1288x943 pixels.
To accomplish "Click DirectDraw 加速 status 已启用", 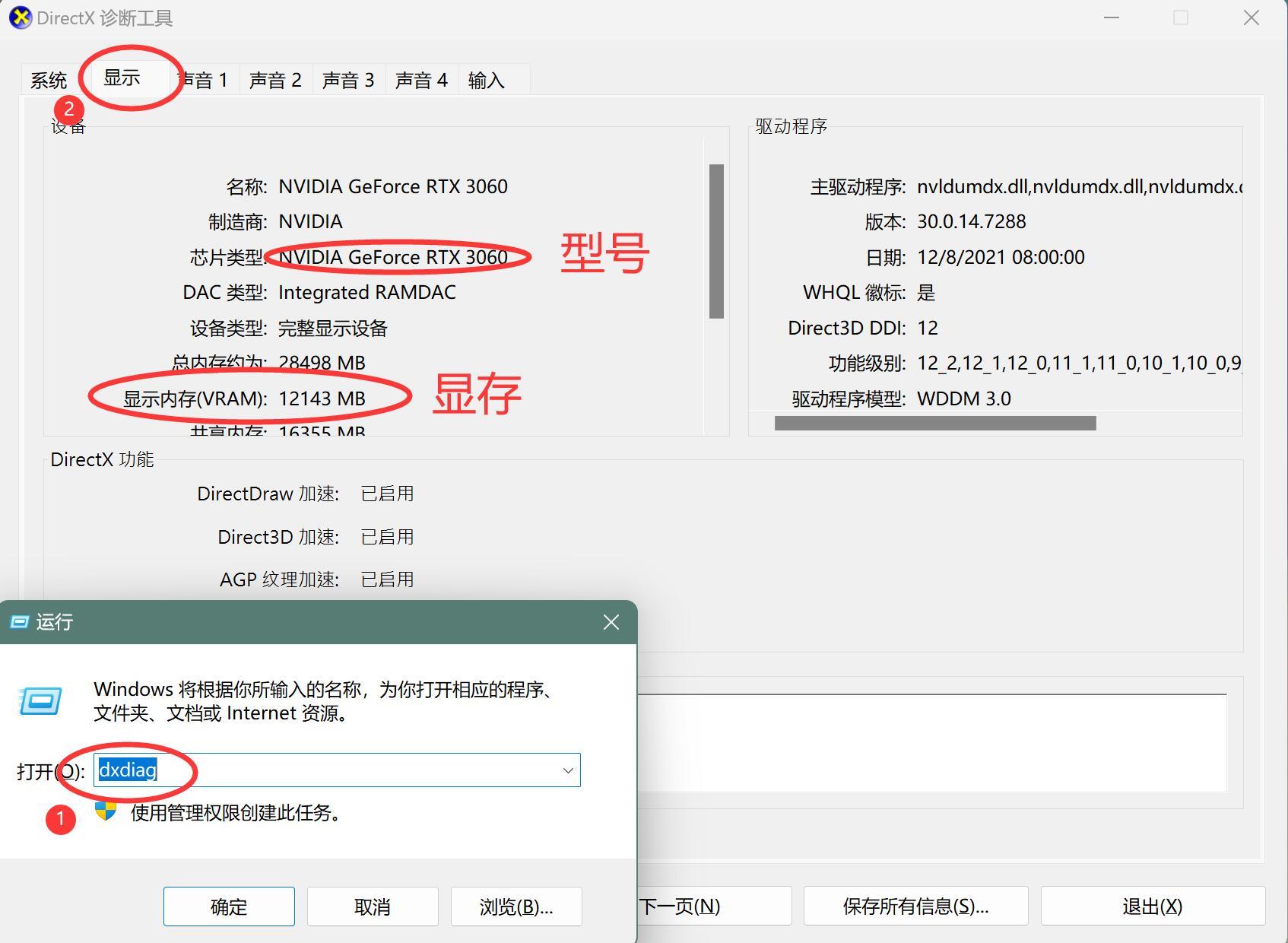I will coord(387,494).
